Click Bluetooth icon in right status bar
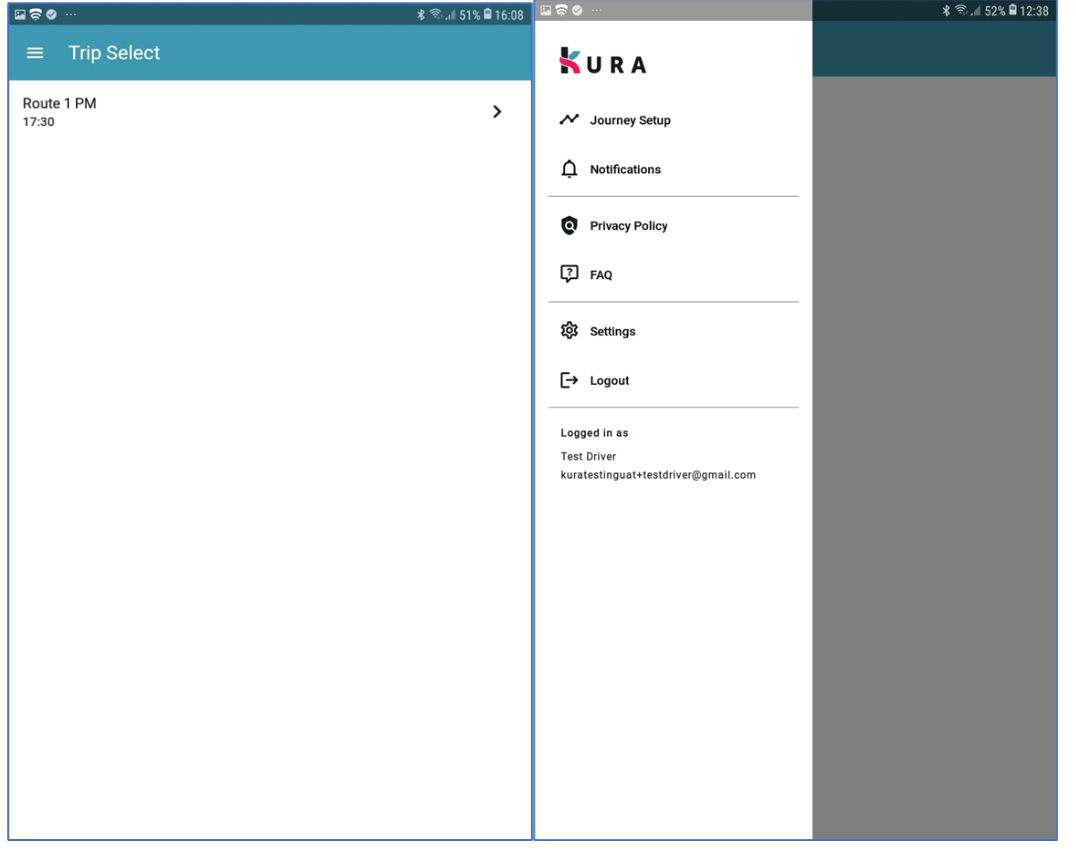This screenshot has width=1076, height=855. [x=946, y=10]
